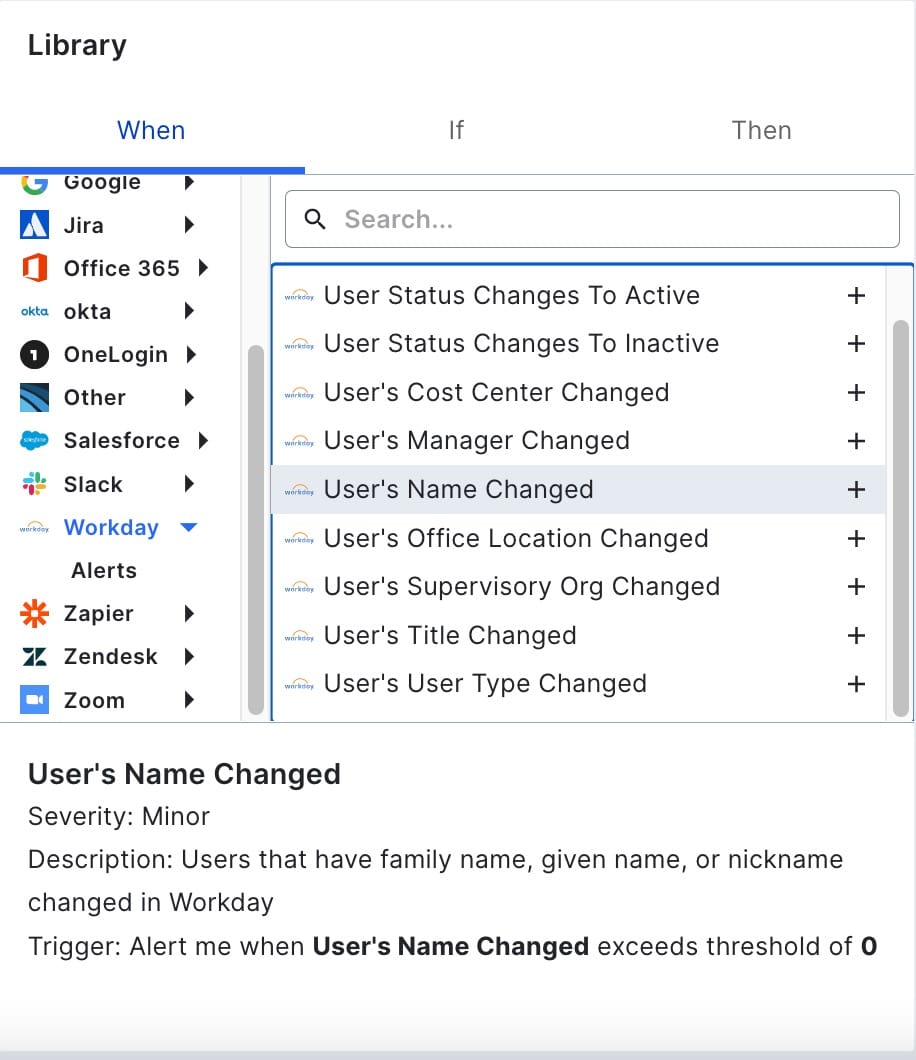Select User Status Changes To Inactive row

pyautogui.click(x=579, y=343)
